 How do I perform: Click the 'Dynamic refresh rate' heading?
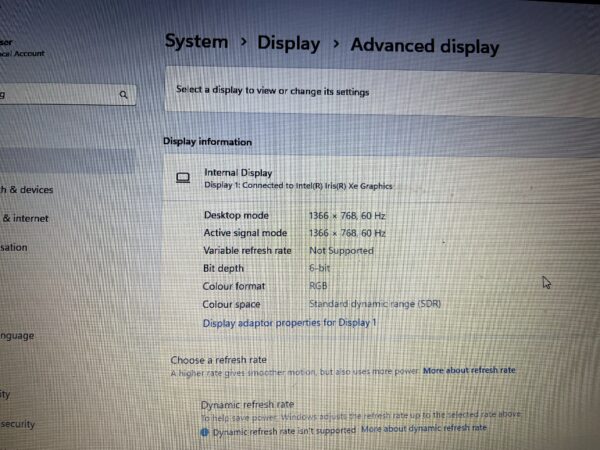coord(247,404)
